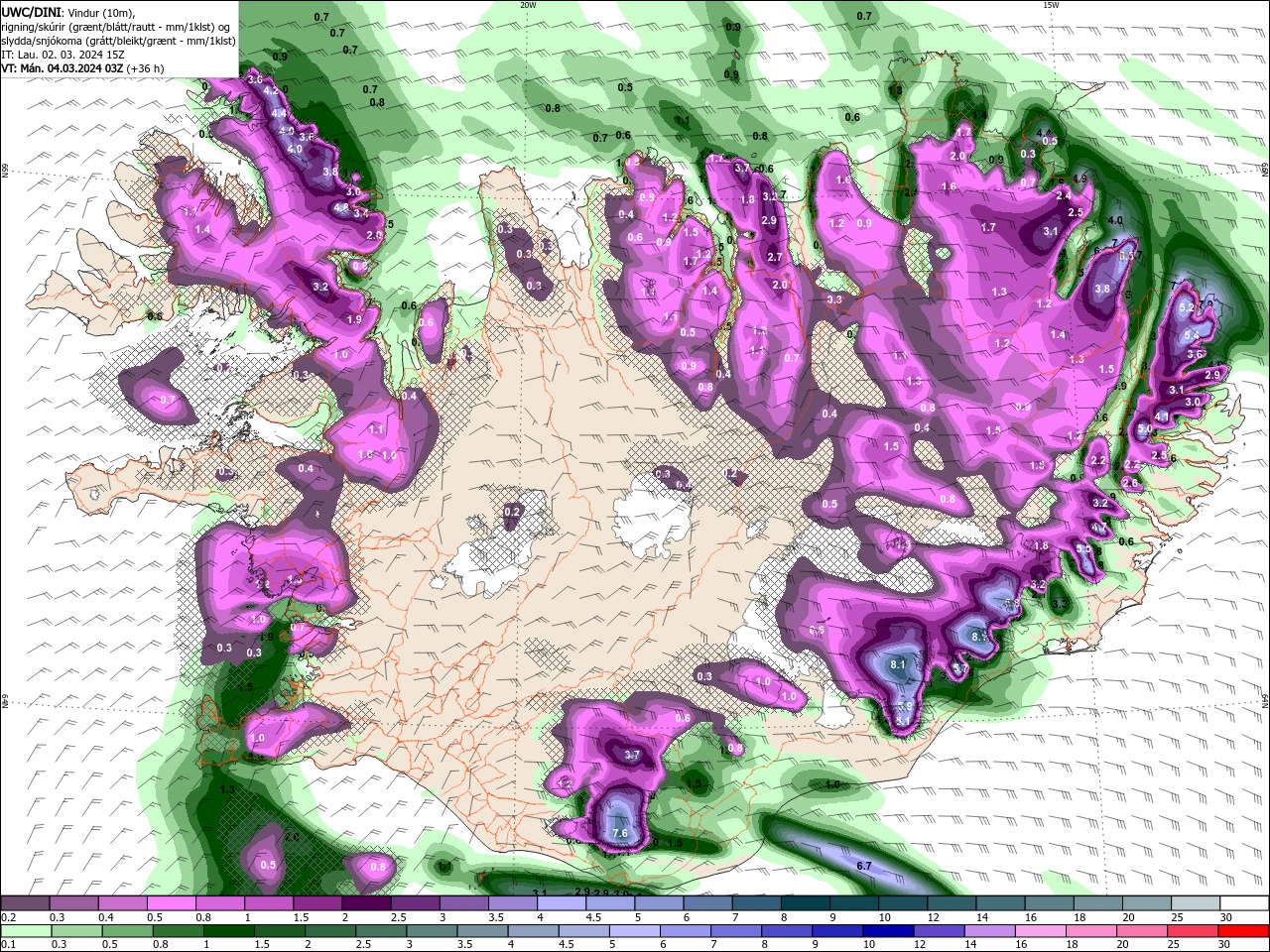This screenshot has height=952, width=1270.
Task: Click the 'UWC/DINI' title text
Action: tap(30, 12)
